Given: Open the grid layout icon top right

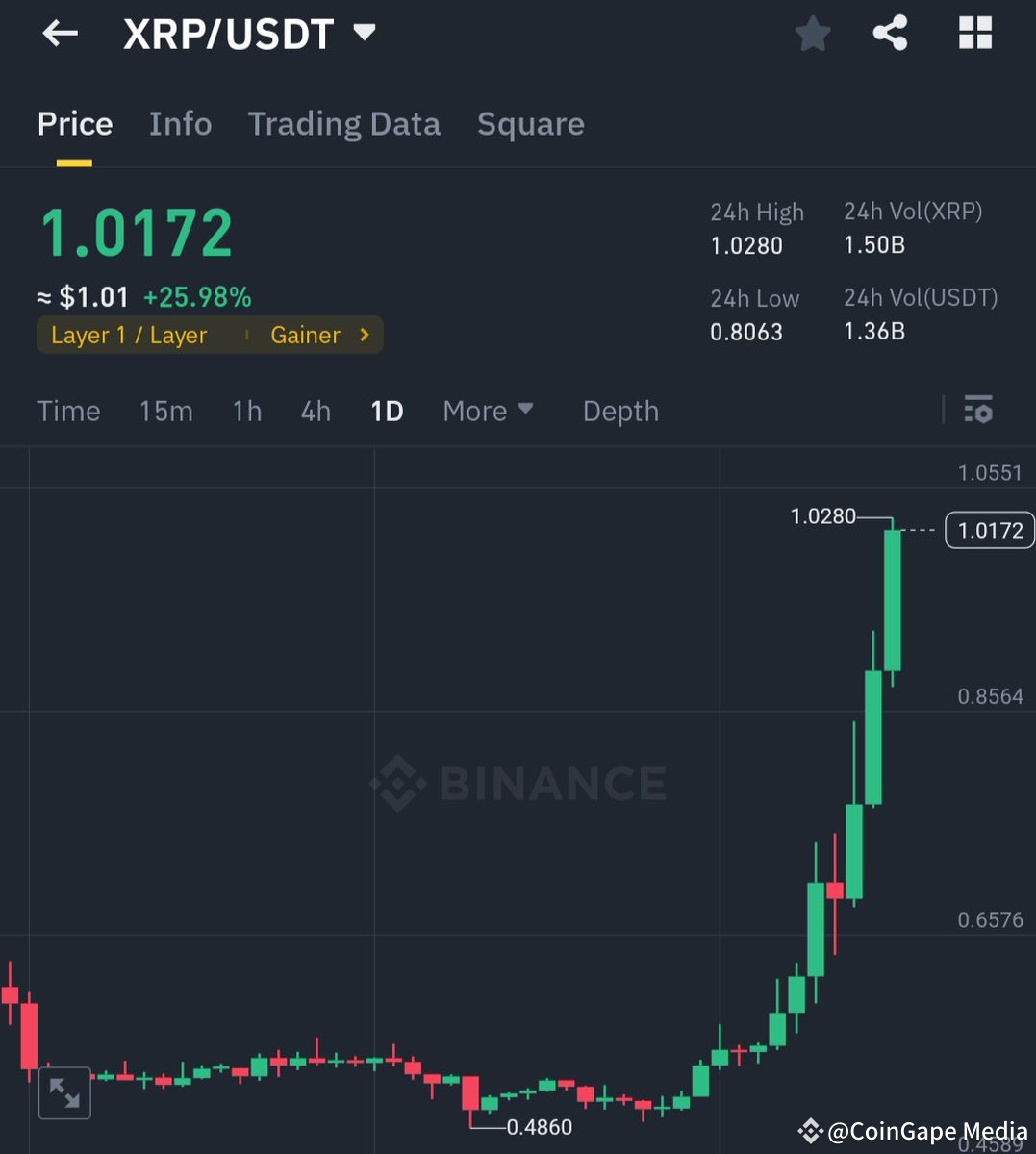Looking at the screenshot, I should point(975,33).
